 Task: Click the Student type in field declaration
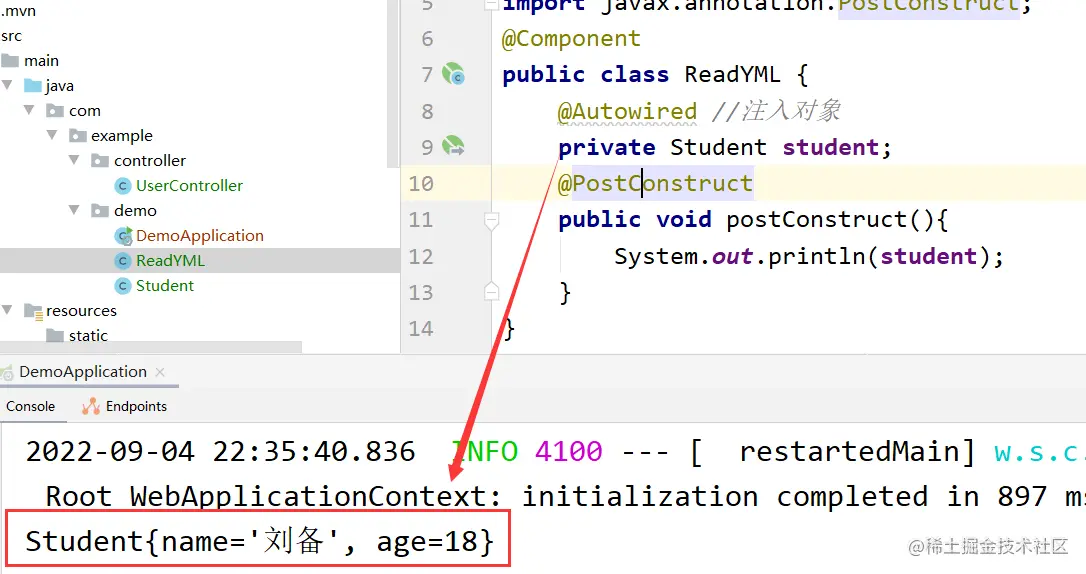pyautogui.click(x=718, y=147)
